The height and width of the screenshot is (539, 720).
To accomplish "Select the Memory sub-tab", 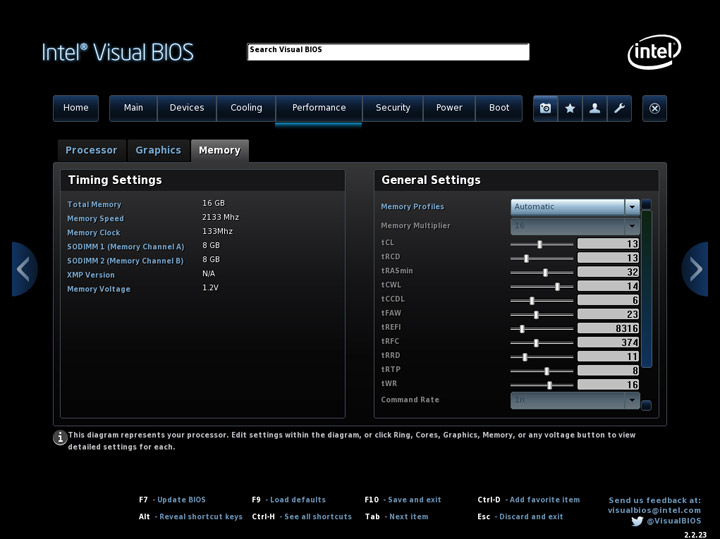I will click(x=219, y=150).
